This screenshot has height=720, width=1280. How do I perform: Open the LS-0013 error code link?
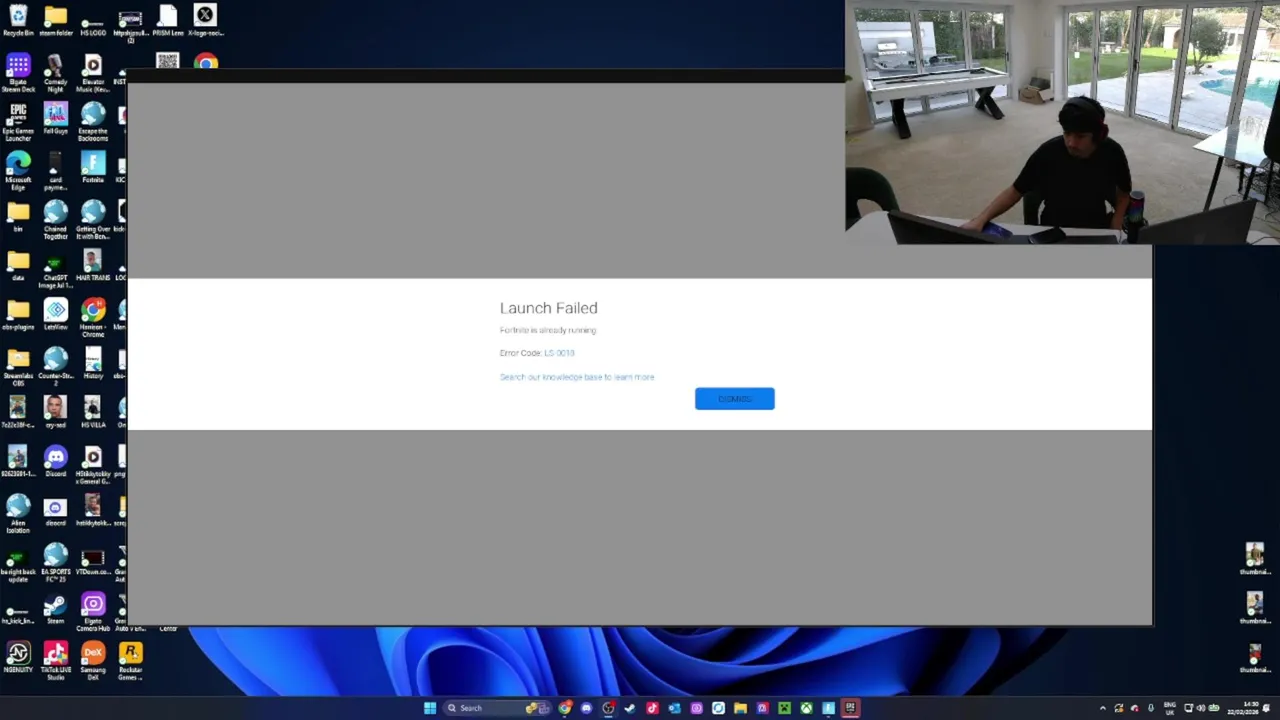[x=559, y=353]
